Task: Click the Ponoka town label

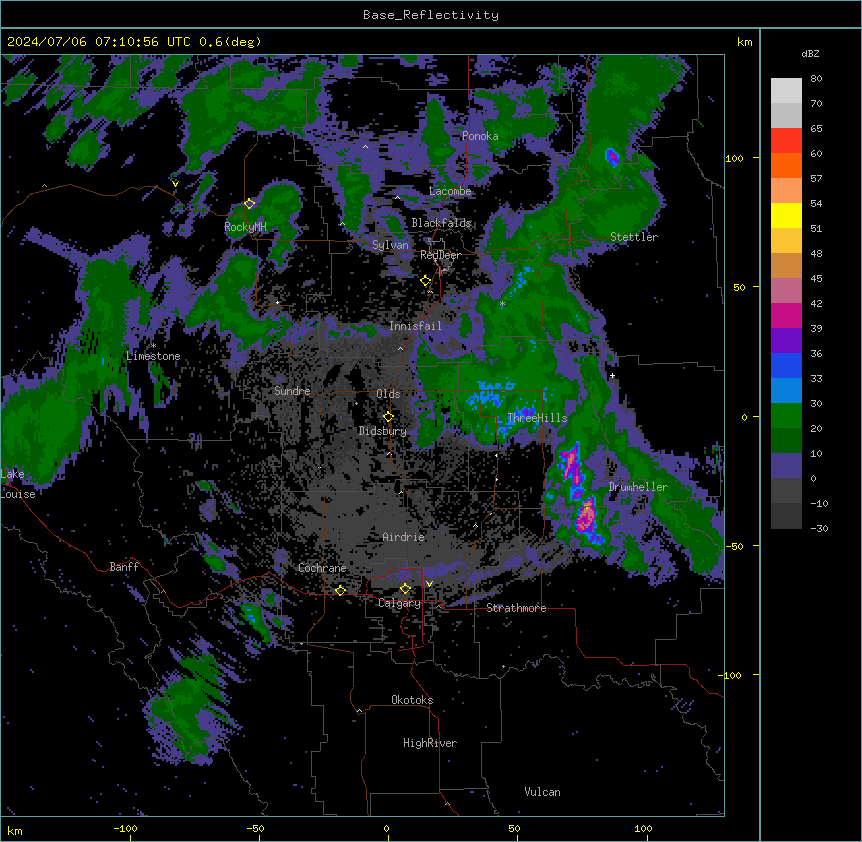Action: pyautogui.click(x=480, y=136)
